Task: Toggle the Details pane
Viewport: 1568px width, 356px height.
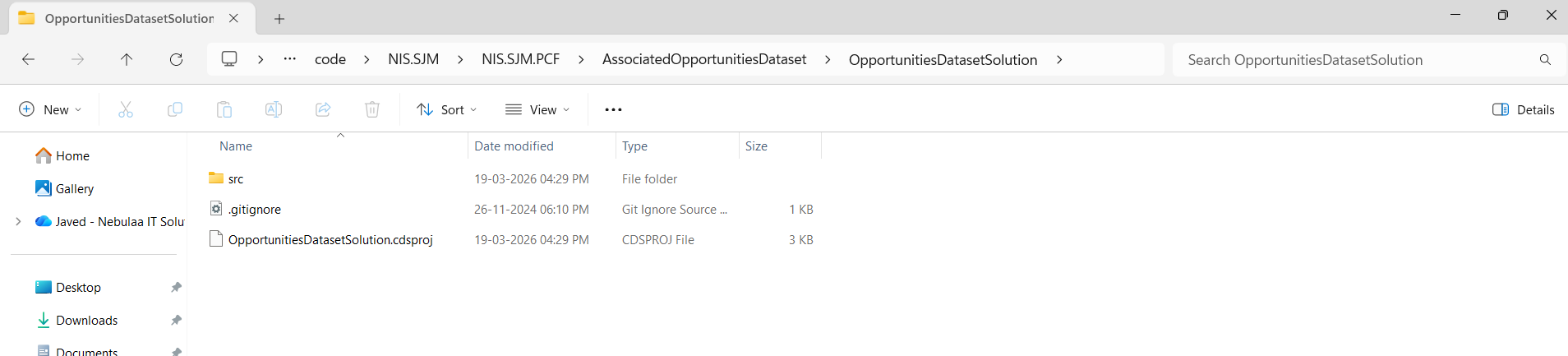Action: pos(1523,109)
